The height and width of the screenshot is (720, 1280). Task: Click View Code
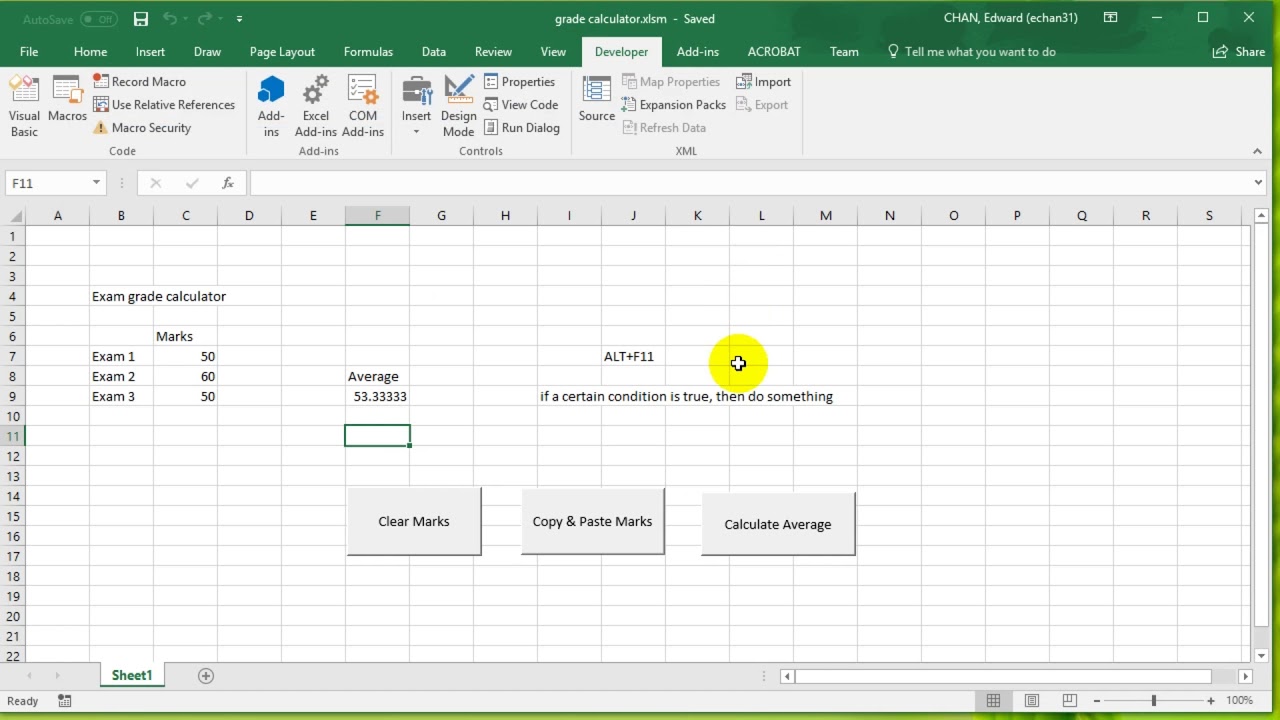[521, 105]
